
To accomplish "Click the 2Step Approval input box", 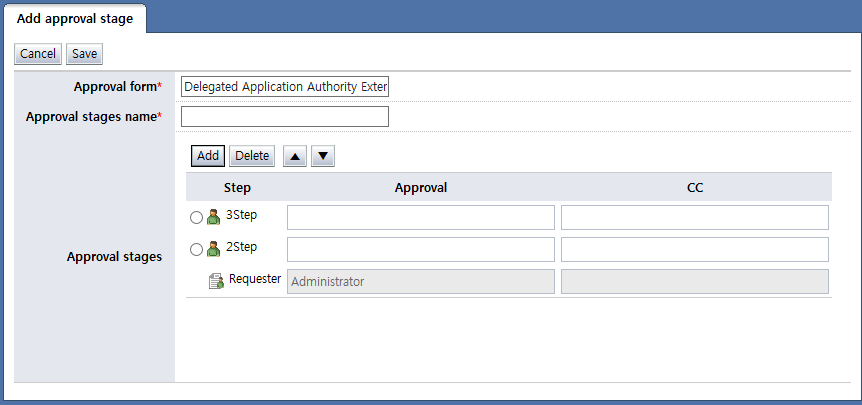I will [x=420, y=250].
